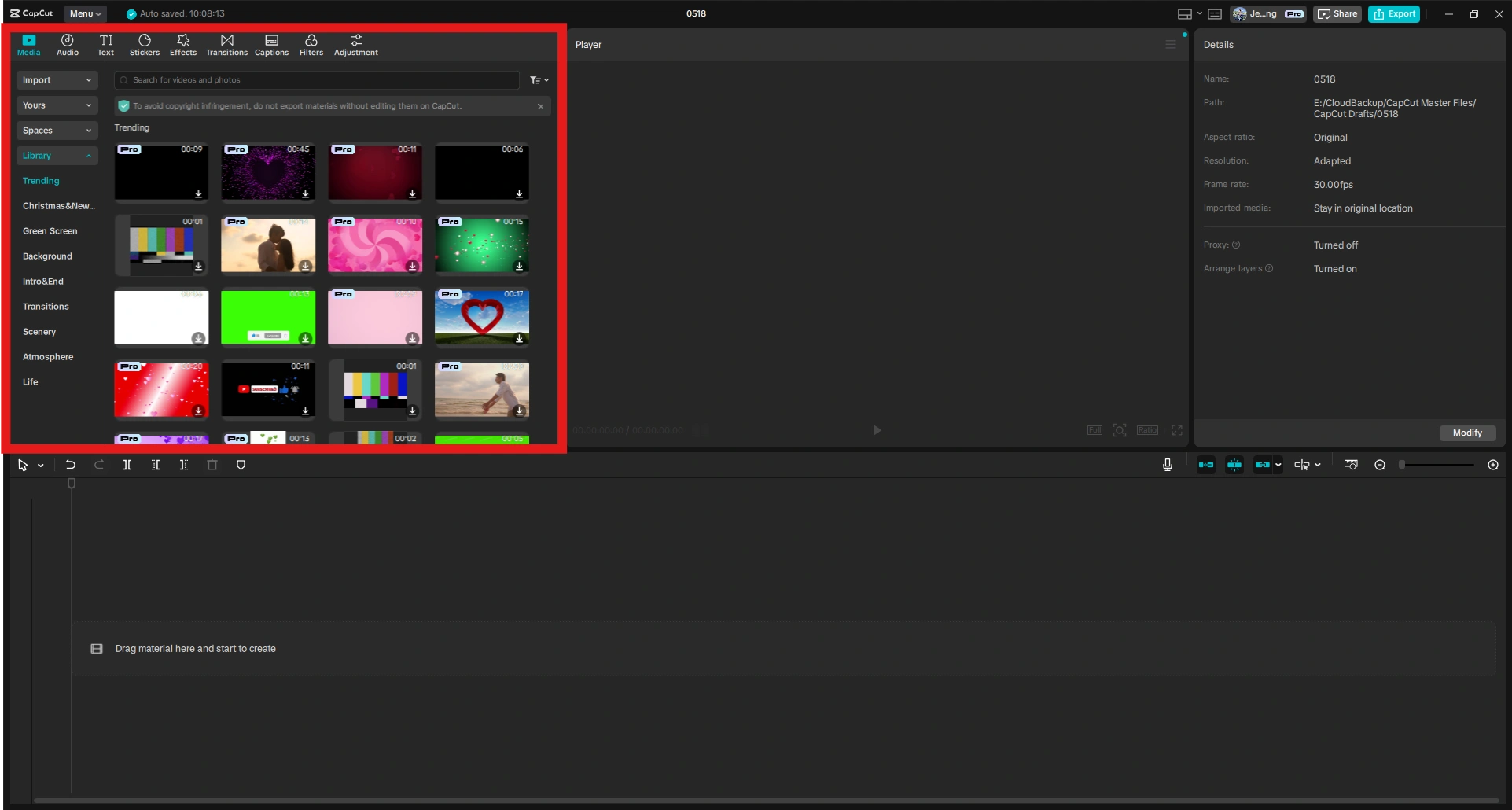Open the Captions panel
Viewport: 1512px width, 810px height.
(x=271, y=45)
